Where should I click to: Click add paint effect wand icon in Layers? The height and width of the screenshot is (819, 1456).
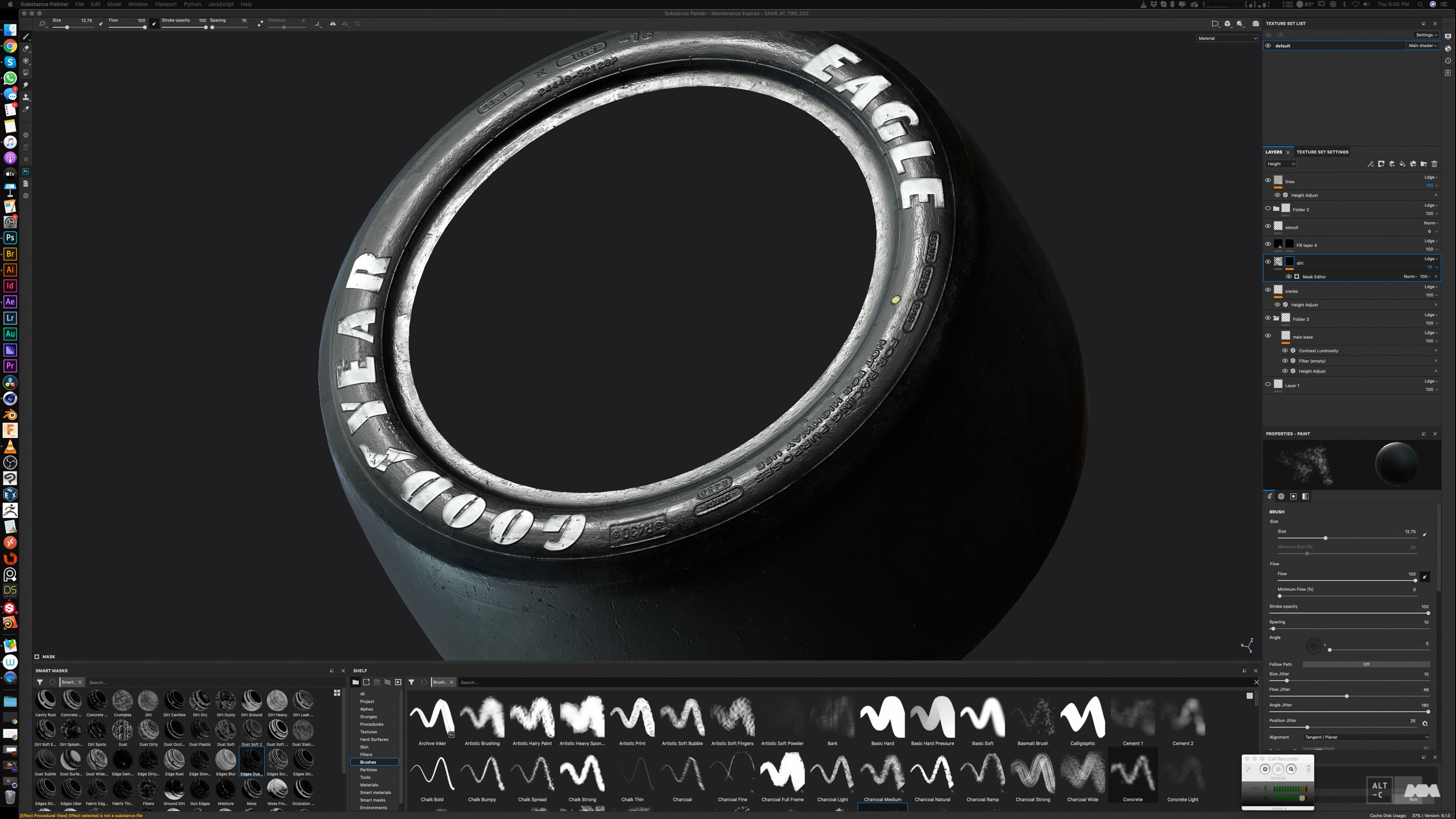click(1371, 164)
